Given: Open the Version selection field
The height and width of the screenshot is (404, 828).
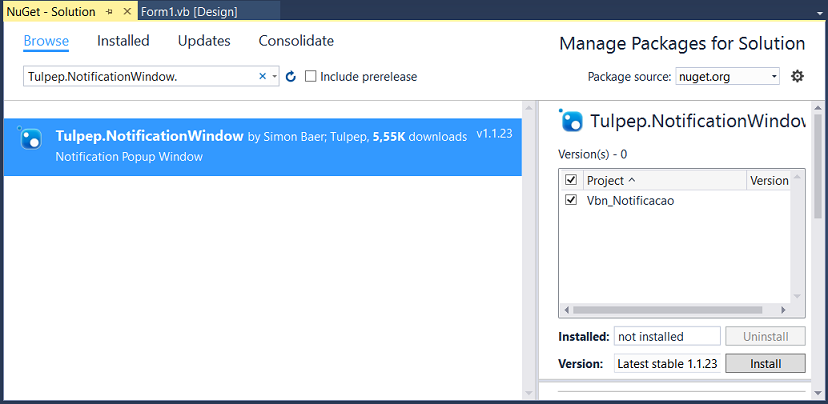Looking at the screenshot, I should coord(667,363).
